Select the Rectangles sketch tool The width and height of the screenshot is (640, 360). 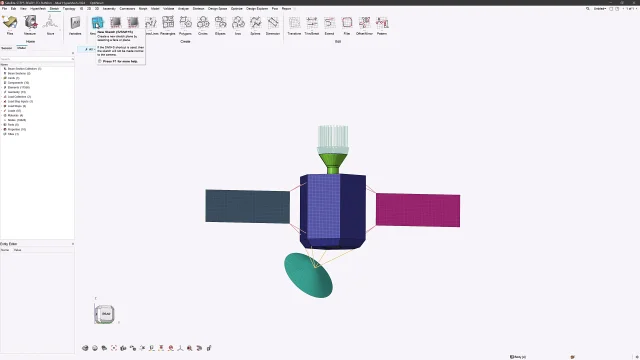click(x=168, y=25)
